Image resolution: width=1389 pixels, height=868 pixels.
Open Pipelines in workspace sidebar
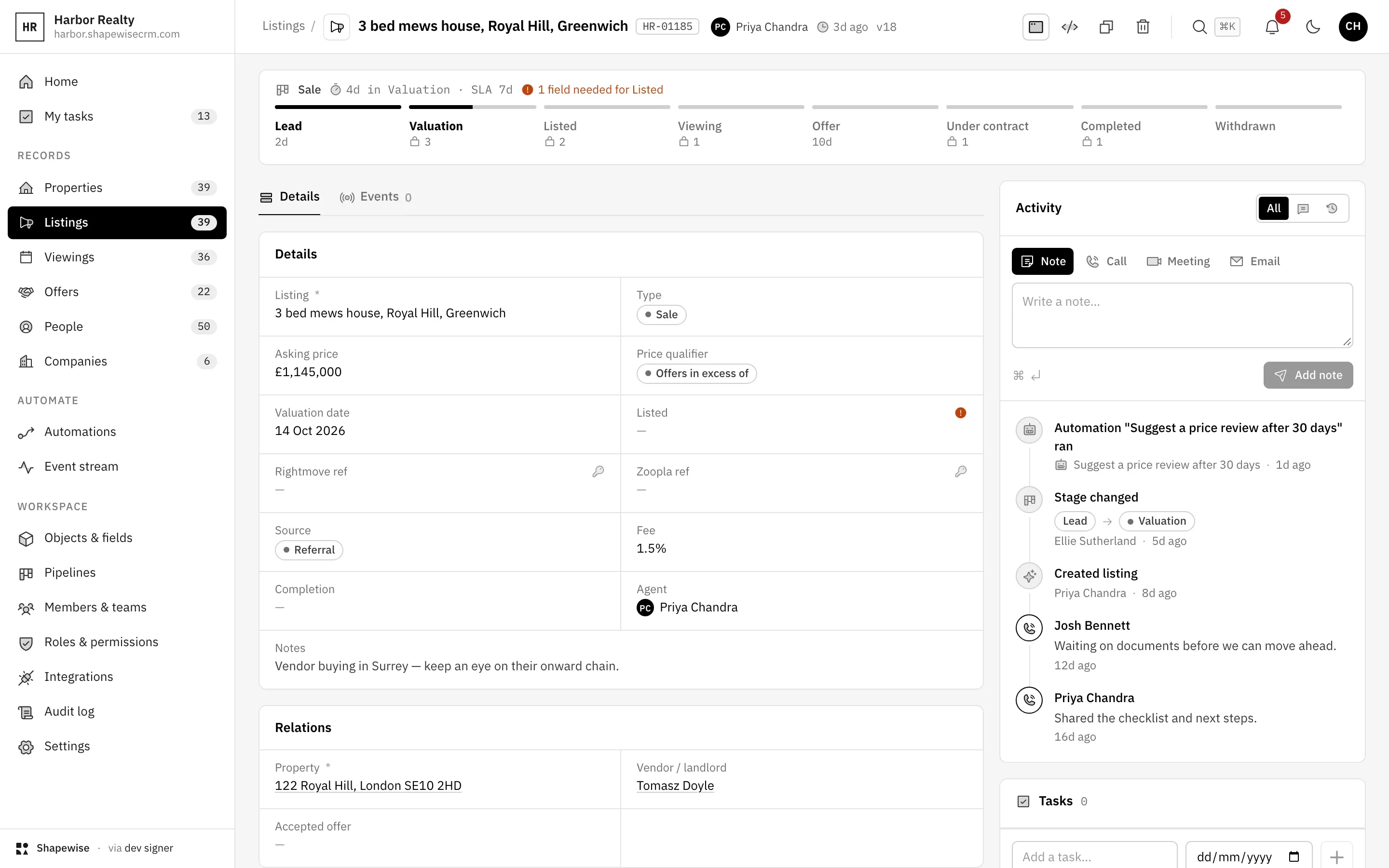coord(117,573)
